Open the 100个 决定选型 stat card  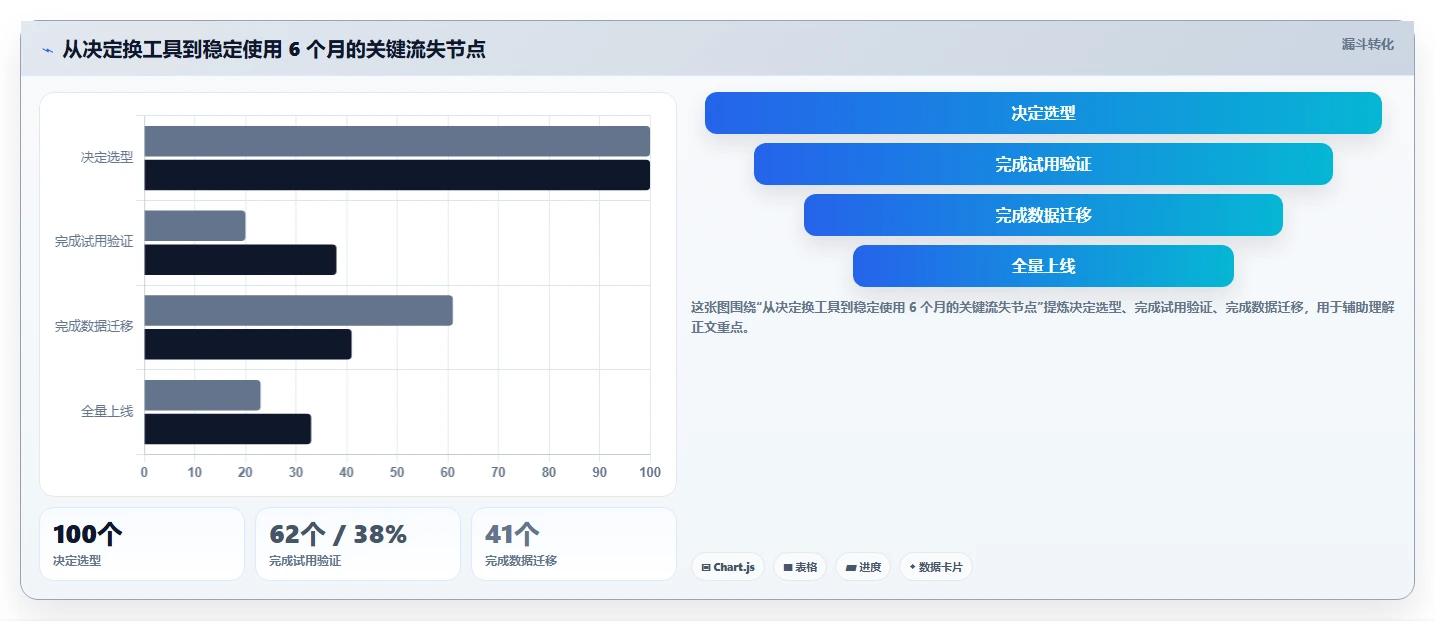coord(142,544)
